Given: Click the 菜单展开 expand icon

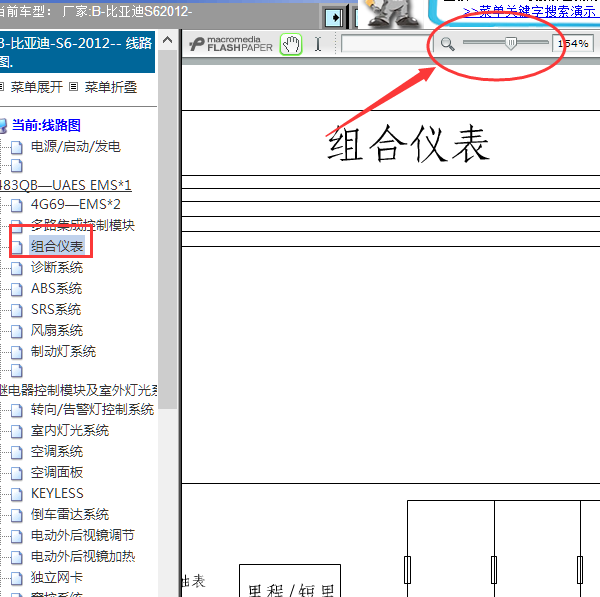Looking at the screenshot, I should click(x=2, y=87).
